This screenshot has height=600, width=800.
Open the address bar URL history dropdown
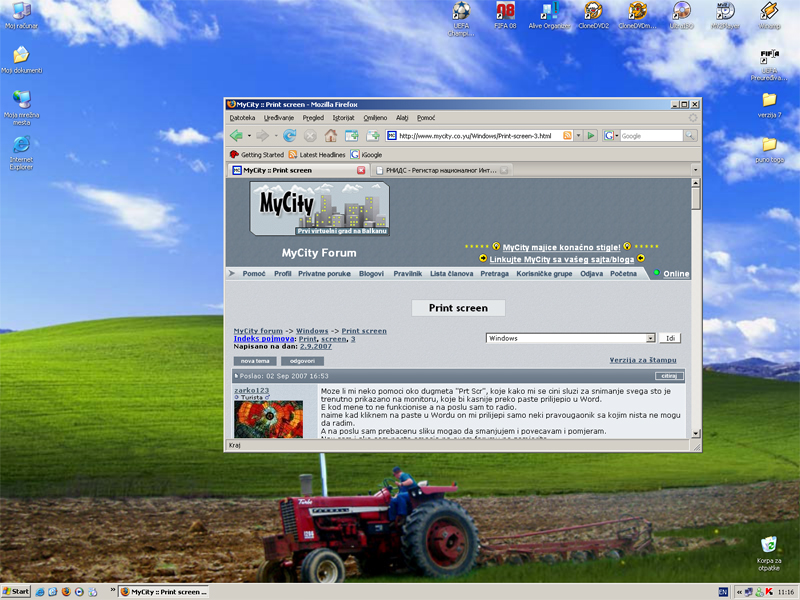(579, 136)
